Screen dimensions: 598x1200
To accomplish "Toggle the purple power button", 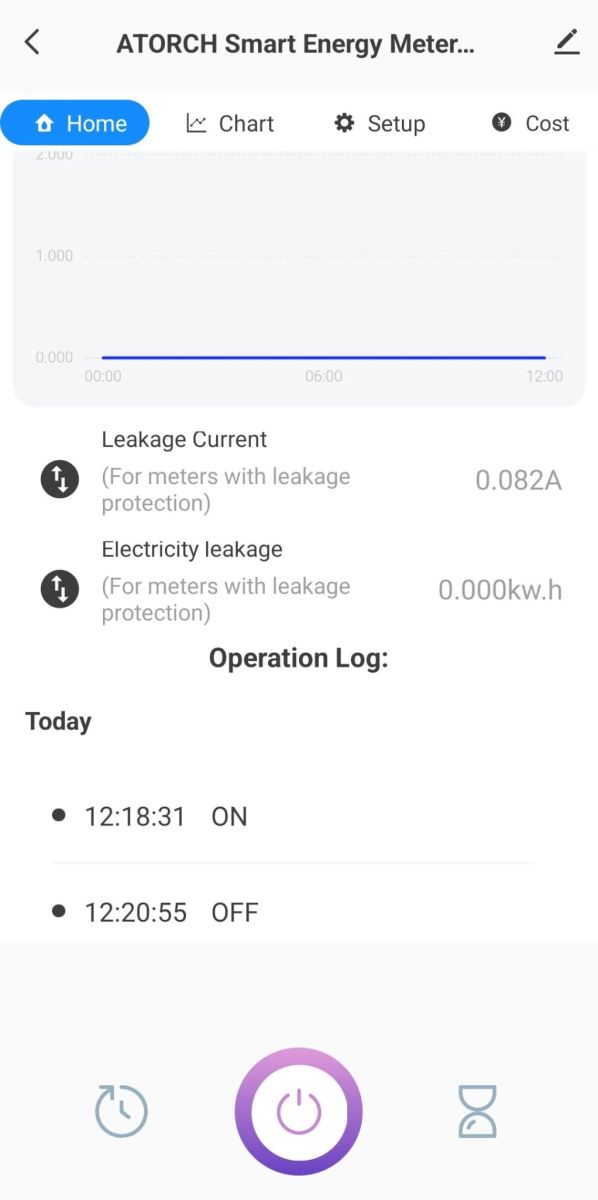I will (x=298, y=1111).
